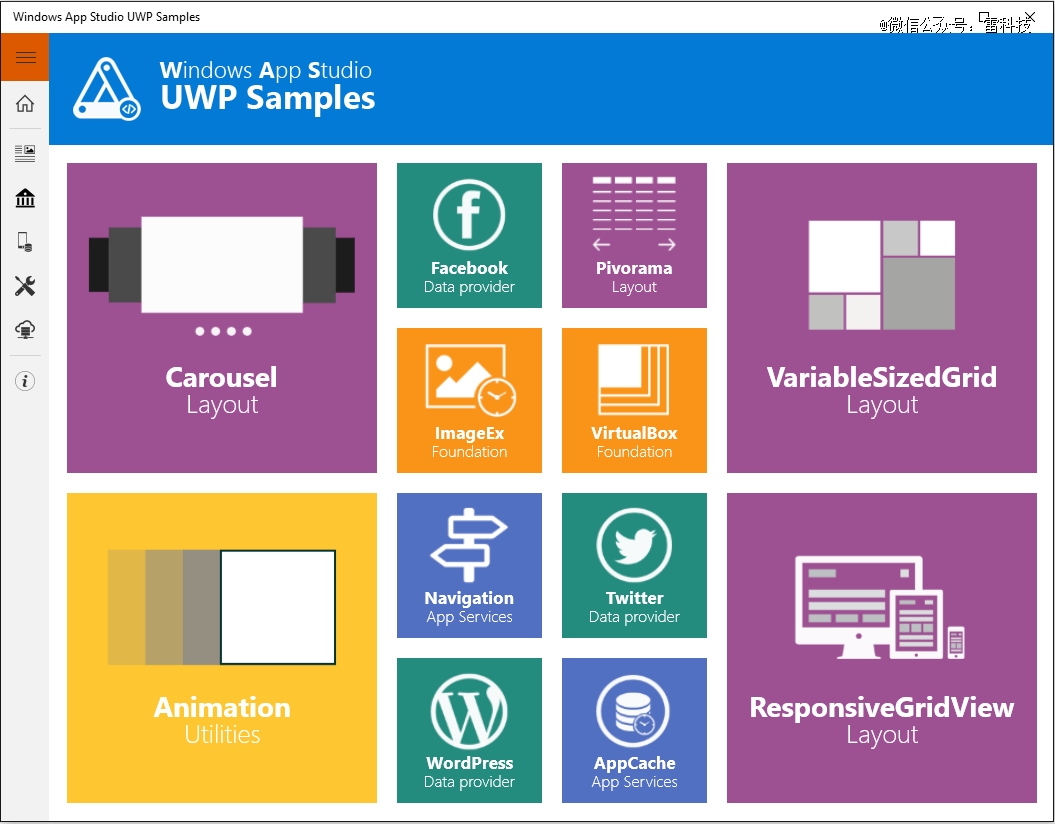Open the Carousel Layout tile
Viewport: 1055px width, 824px height.
click(222, 317)
